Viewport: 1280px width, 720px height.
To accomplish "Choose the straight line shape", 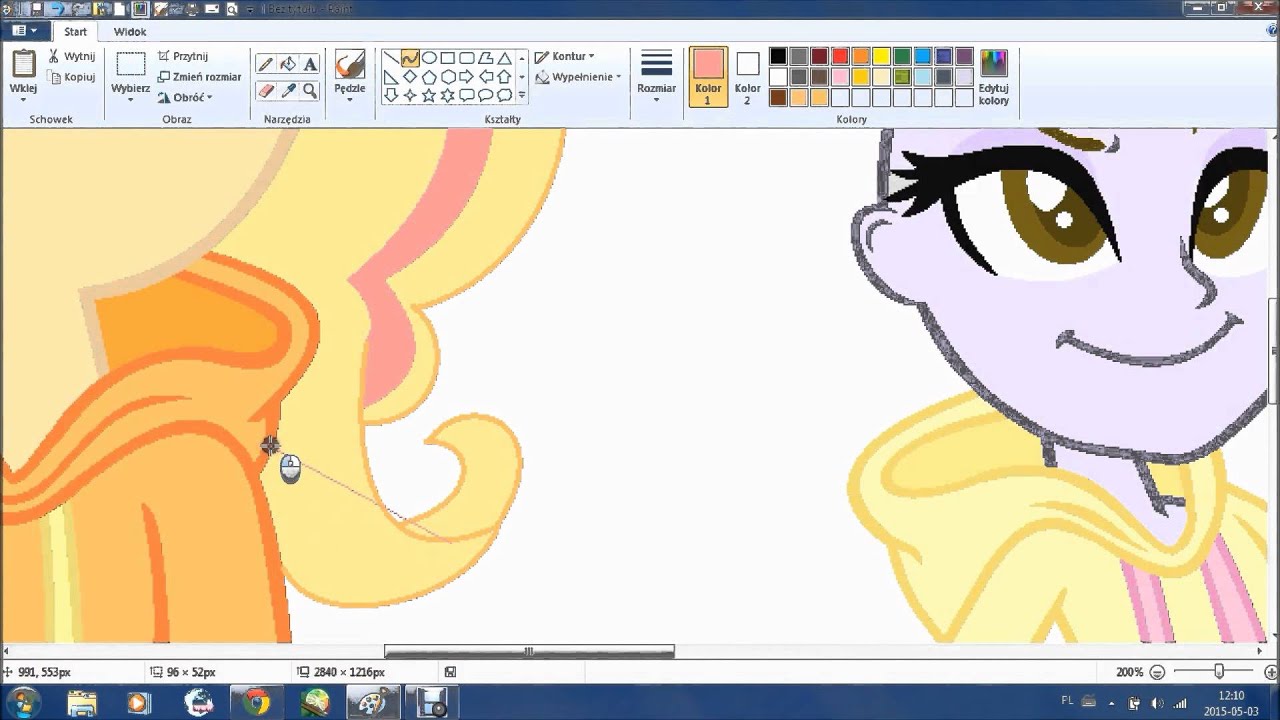I will pos(391,58).
